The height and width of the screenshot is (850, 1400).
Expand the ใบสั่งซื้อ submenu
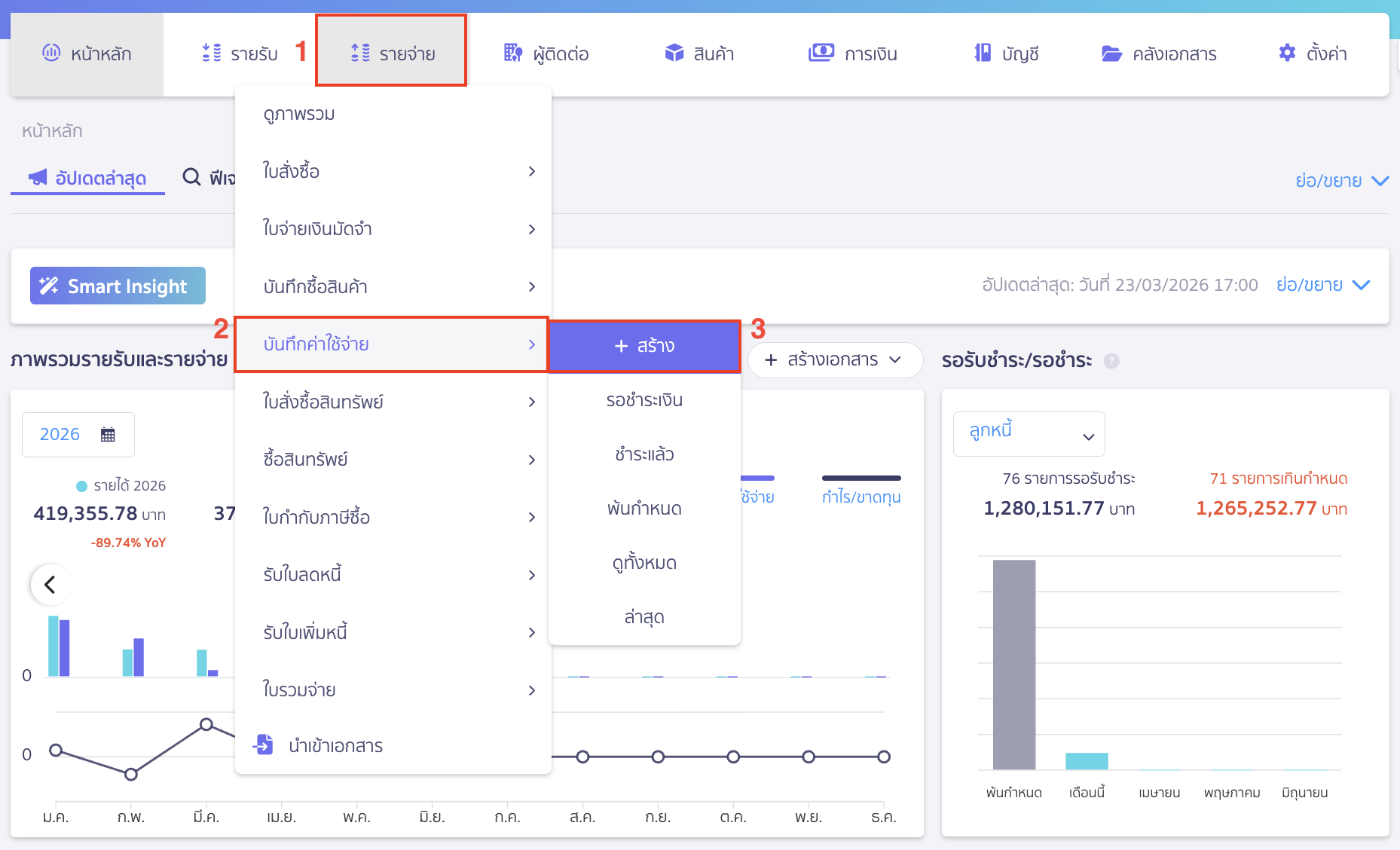tap(392, 172)
